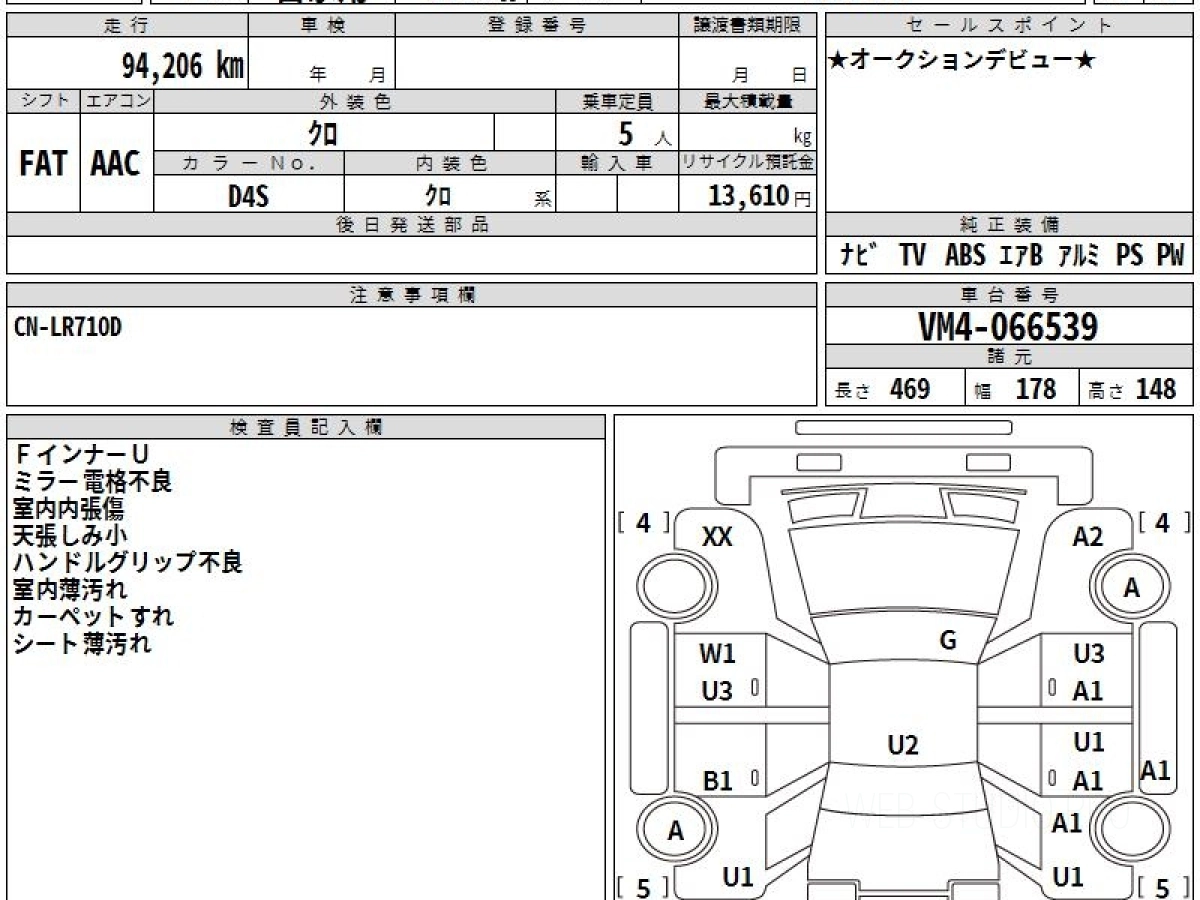
Task: Click the 最大積載量 header cell
Action: pyautogui.click(x=748, y=101)
